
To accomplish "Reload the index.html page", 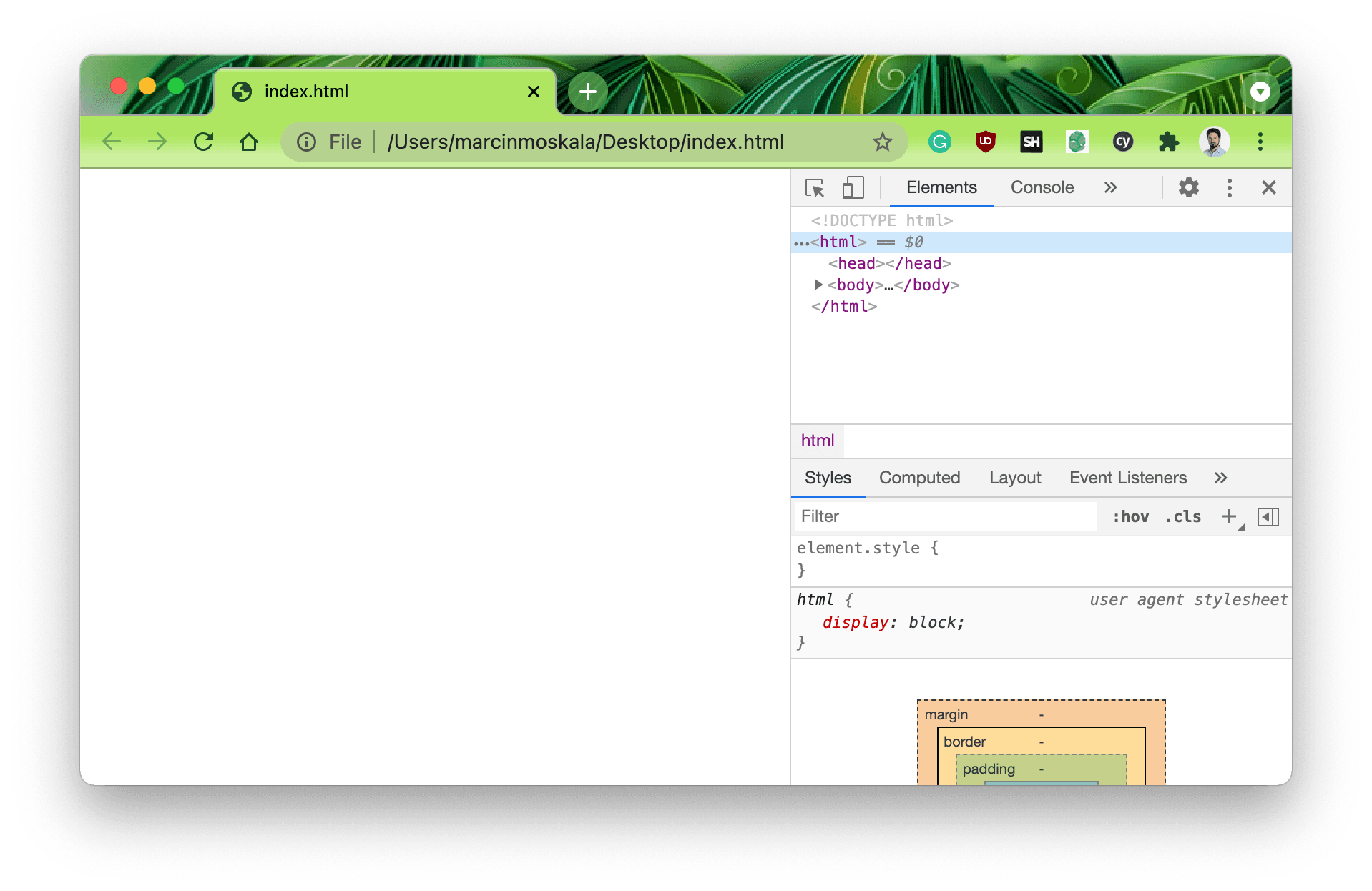I will pos(203,142).
